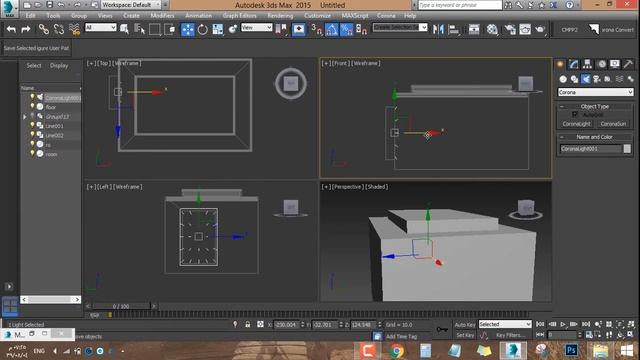Open Google Chrome from the taskbar
The width and height of the screenshot is (640, 360).
(396, 351)
